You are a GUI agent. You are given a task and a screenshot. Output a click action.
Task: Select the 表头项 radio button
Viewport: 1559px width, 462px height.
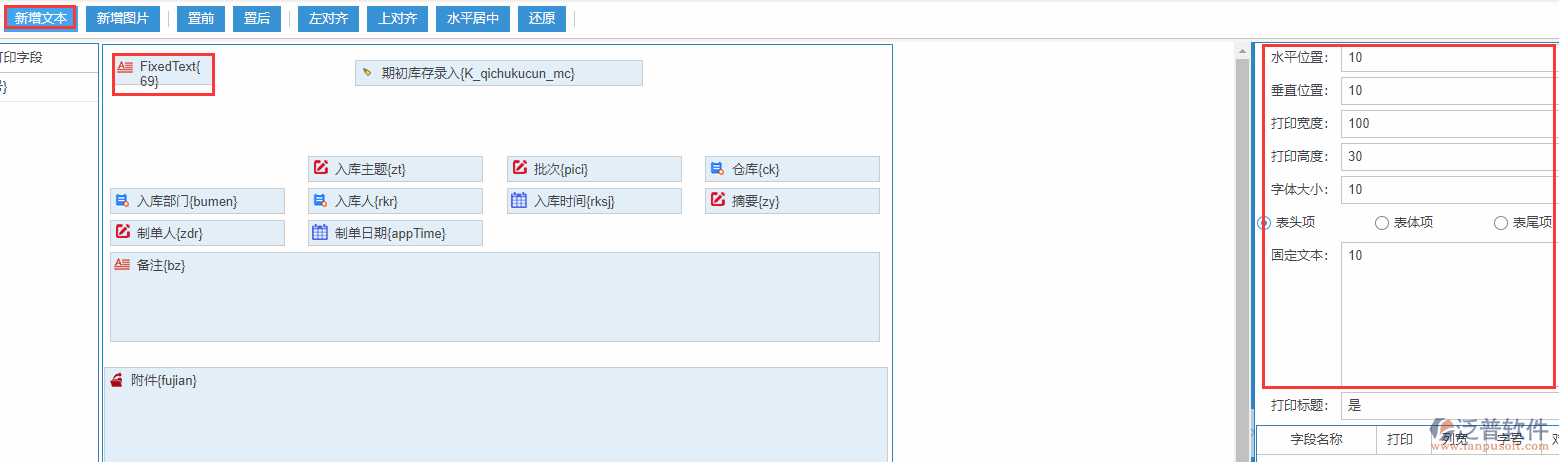click(1264, 223)
